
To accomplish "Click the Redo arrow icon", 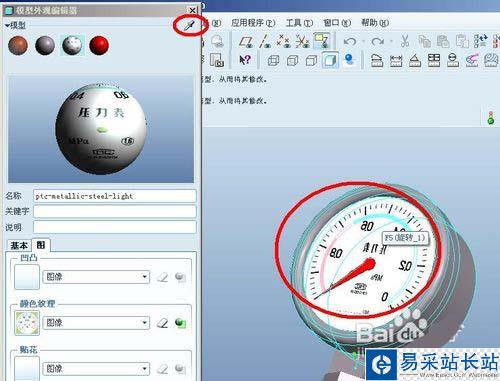I will pos(377,41).
